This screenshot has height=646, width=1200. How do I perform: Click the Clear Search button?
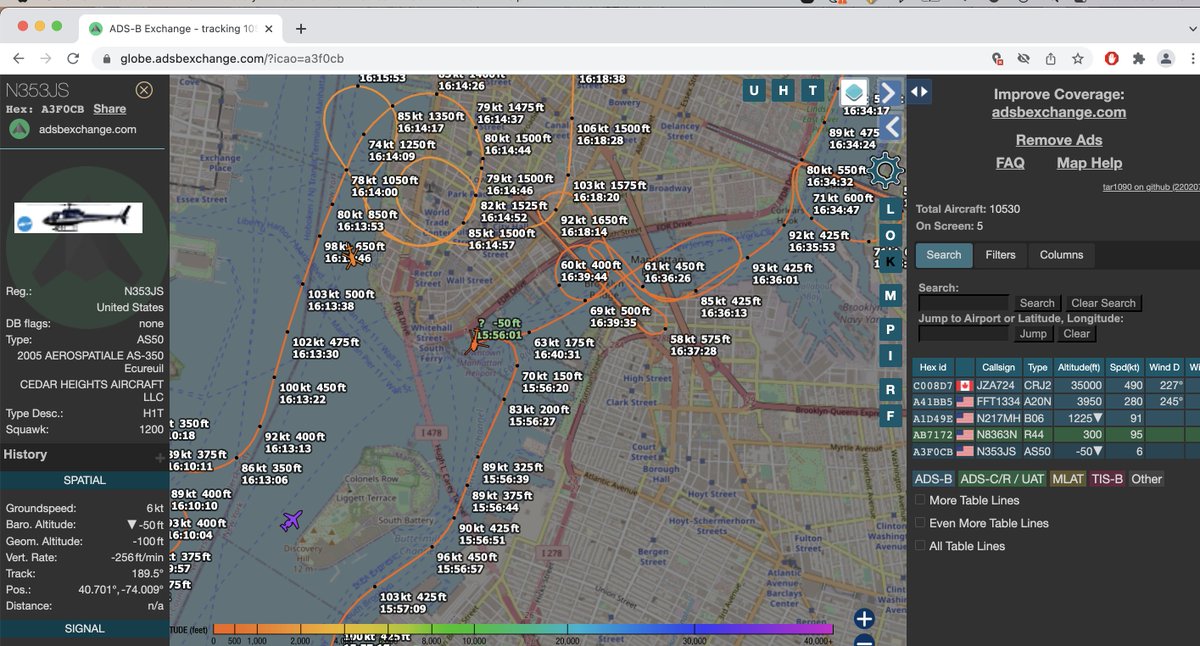(x=1103, y=303)
